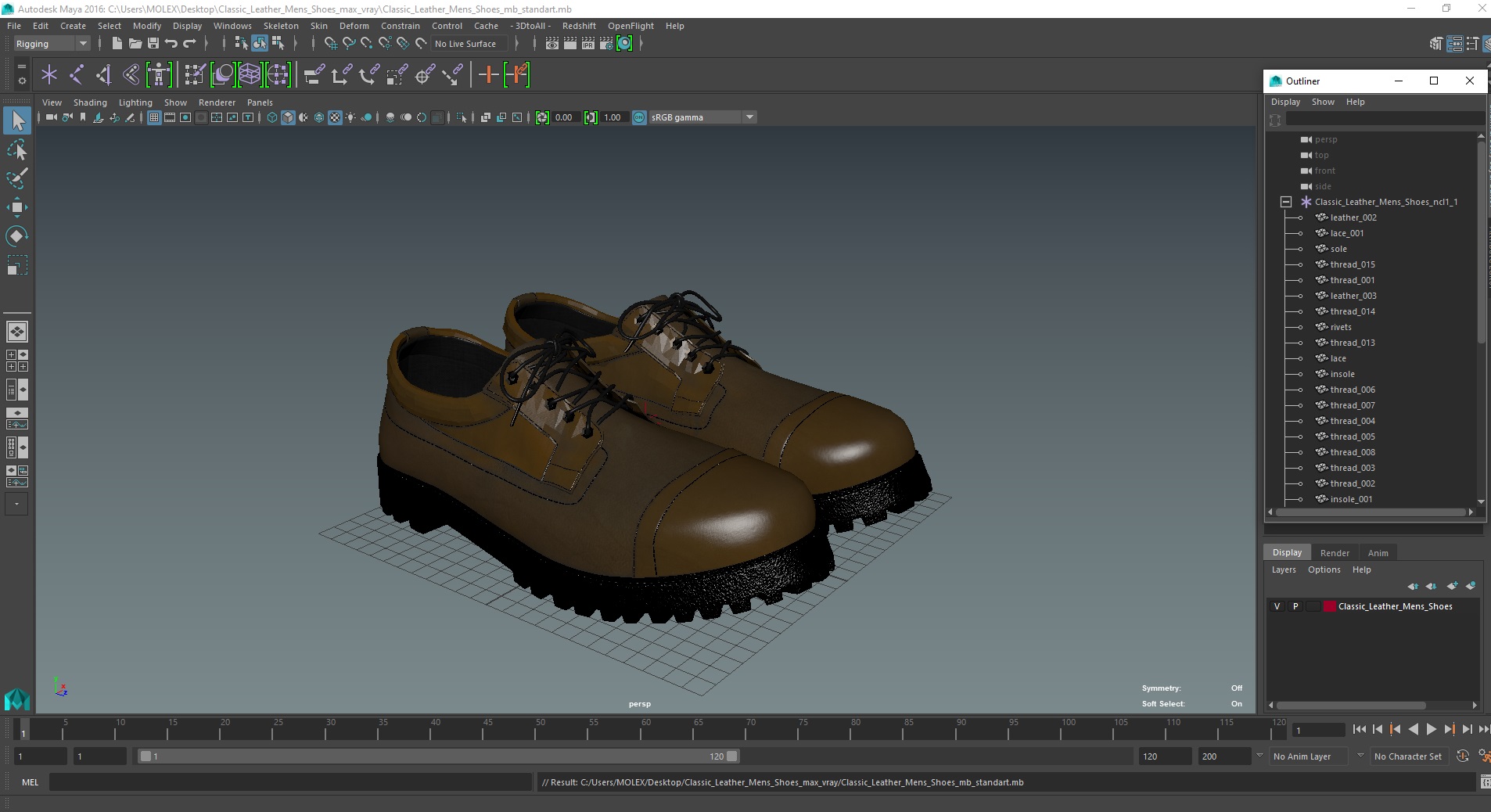Select the Create IK Handle shelf tool

[104, 75]
